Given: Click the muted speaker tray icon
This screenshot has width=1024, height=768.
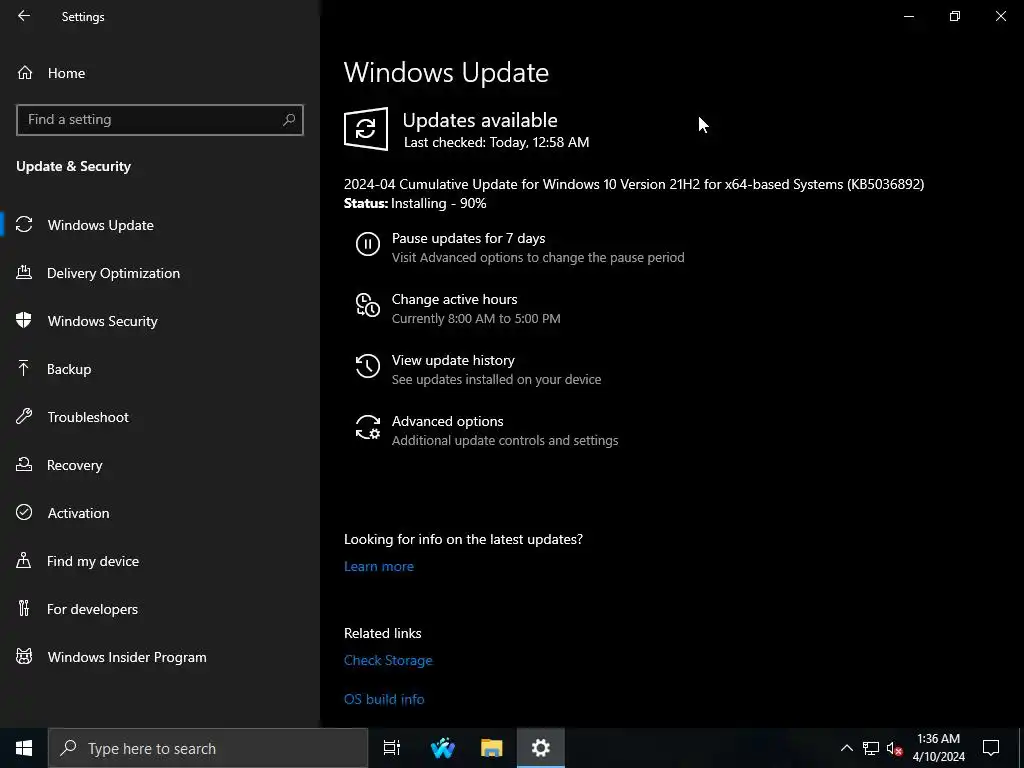Looking at the screenshot, I should coord(895,748).
